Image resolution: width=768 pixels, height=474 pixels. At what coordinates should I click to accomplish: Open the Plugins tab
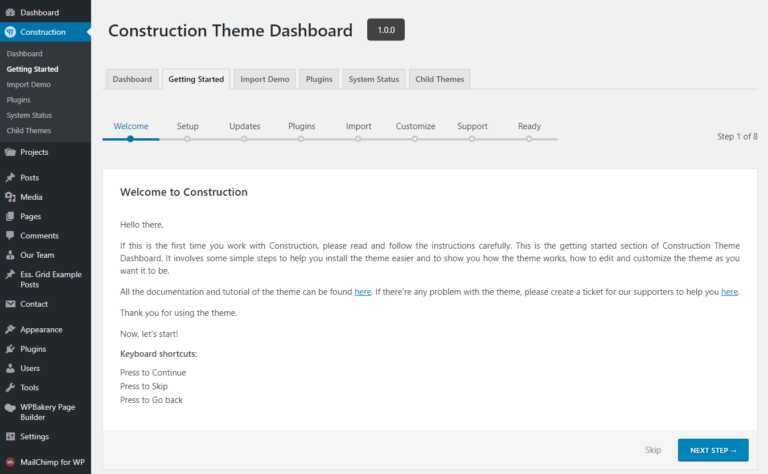[319, 79]
